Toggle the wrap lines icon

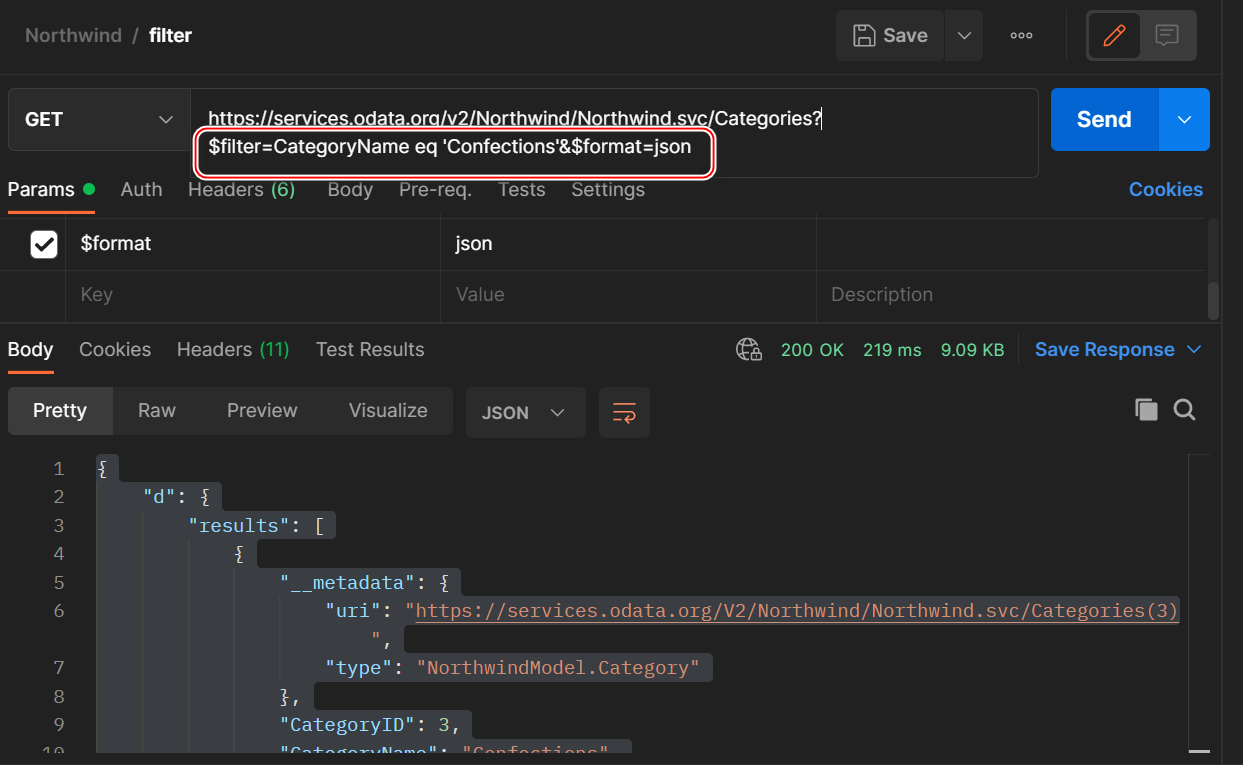(624, 413)
